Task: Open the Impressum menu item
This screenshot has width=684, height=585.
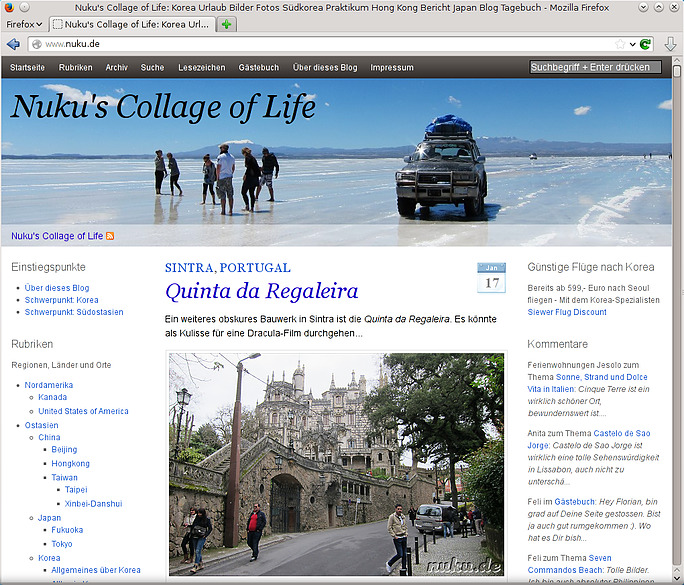Action: click(x=392, y=68)
